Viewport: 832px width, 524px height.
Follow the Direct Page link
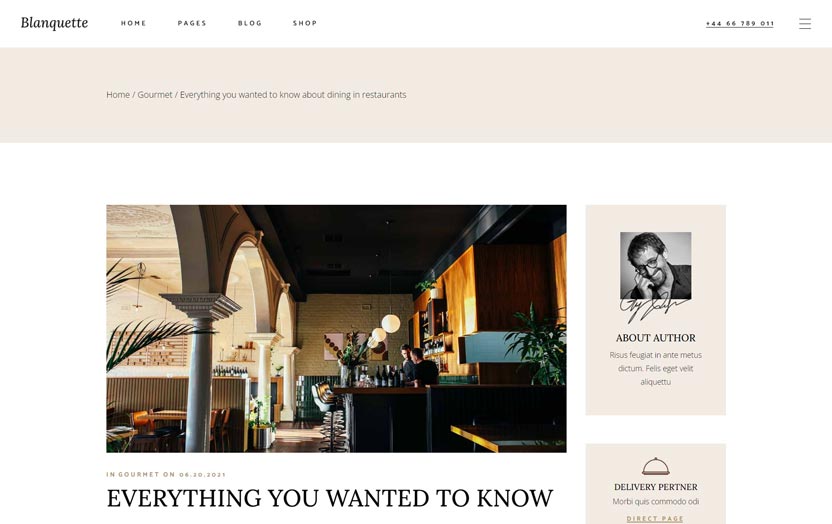[655, 519]
